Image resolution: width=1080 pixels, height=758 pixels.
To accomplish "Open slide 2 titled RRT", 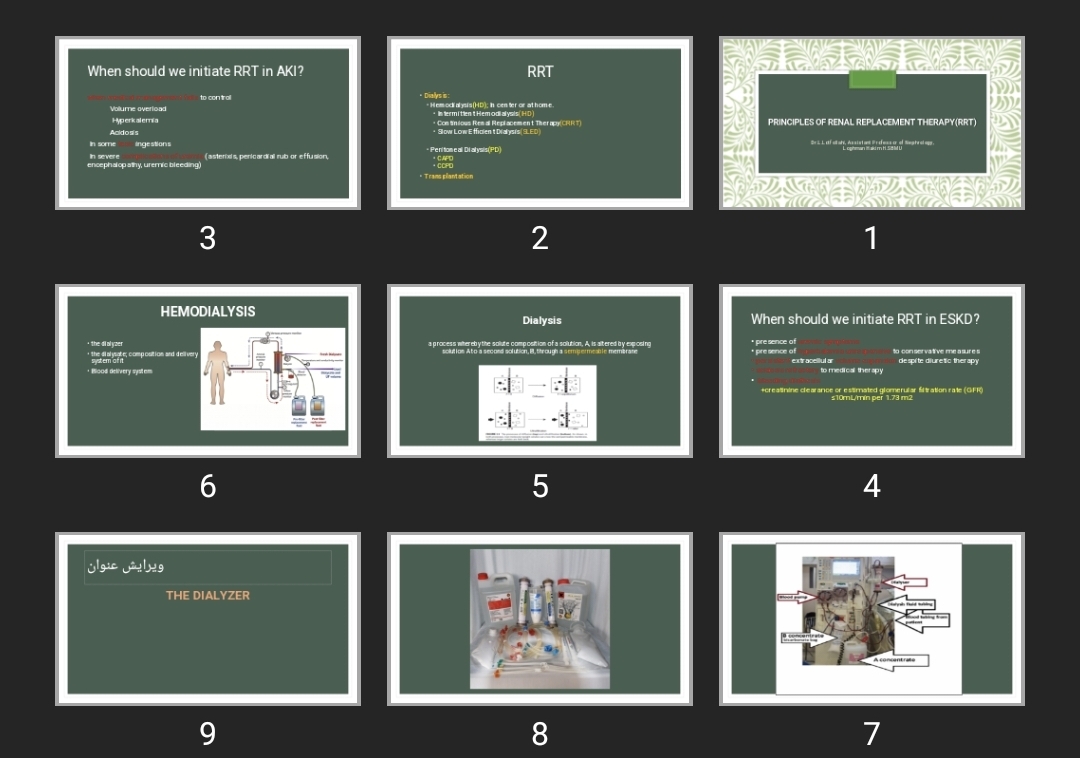I will pos(540,123).
